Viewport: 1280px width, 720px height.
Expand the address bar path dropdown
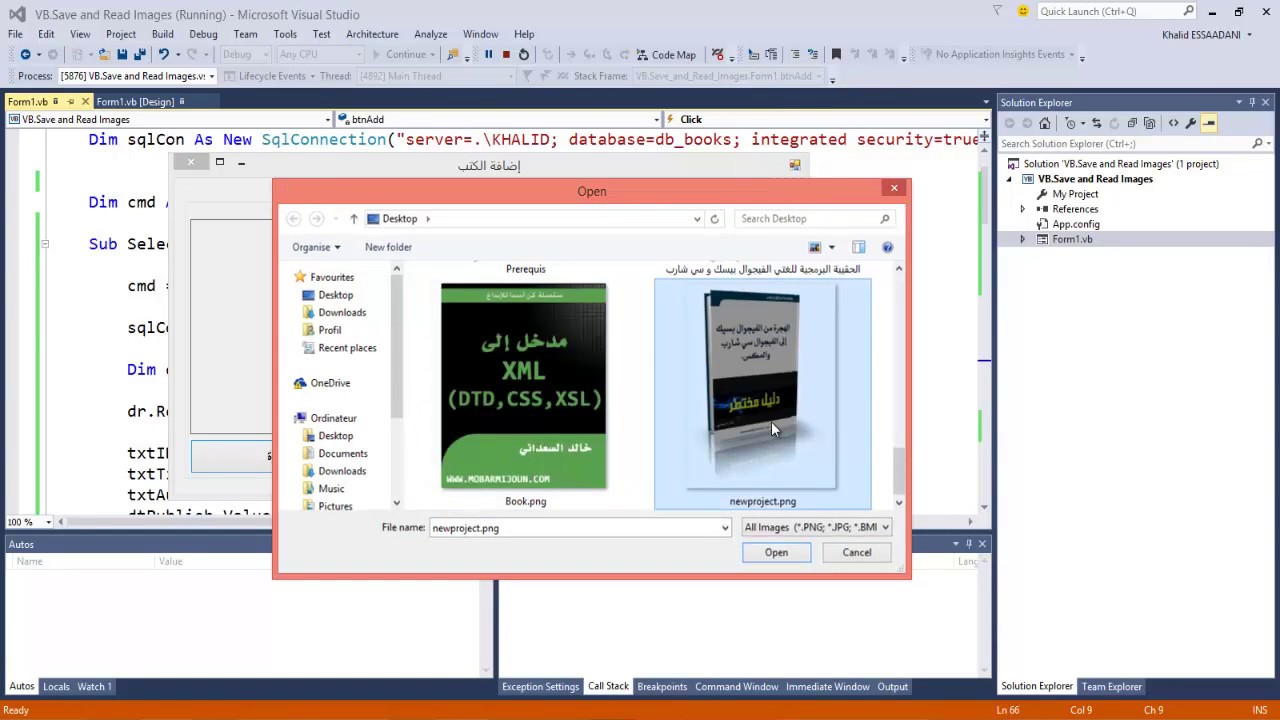pos(697,219)
